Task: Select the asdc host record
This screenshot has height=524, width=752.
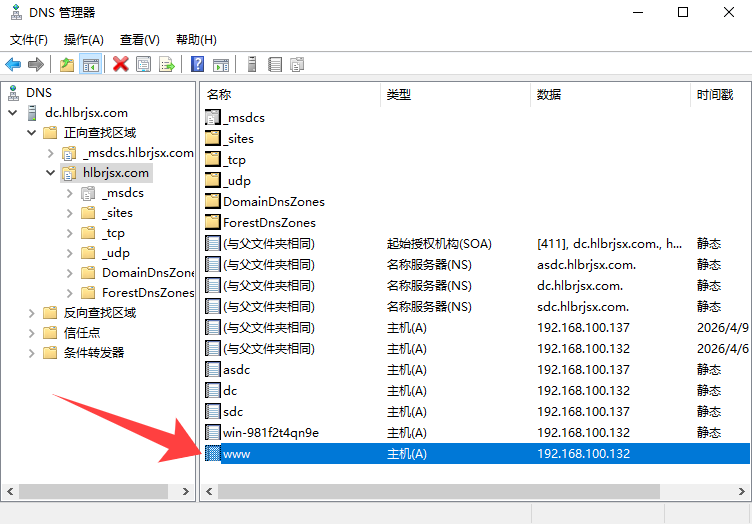Action: coord(236,370)
